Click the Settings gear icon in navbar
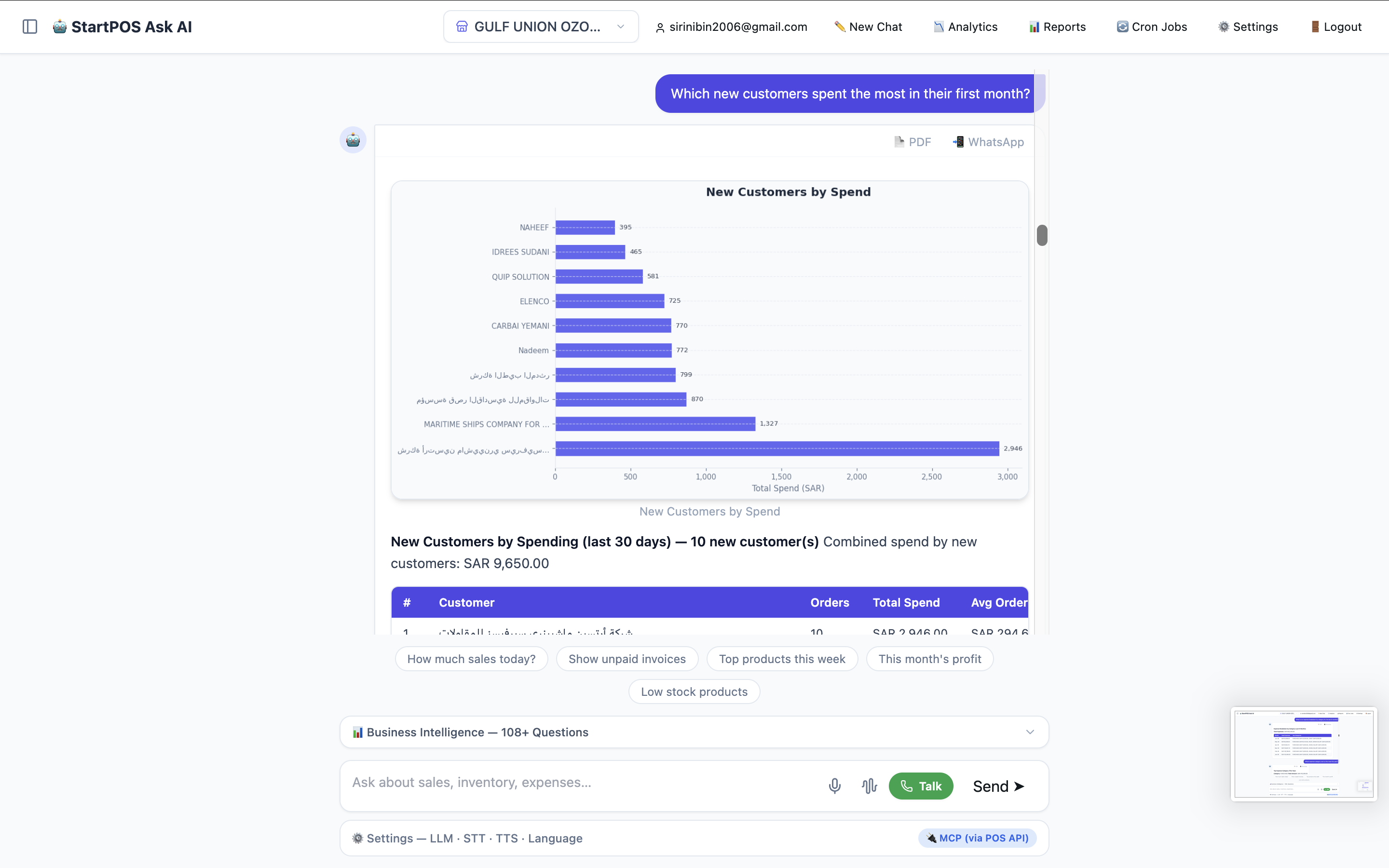This screenshot has height=868, width=1389. click(1224, 27)
